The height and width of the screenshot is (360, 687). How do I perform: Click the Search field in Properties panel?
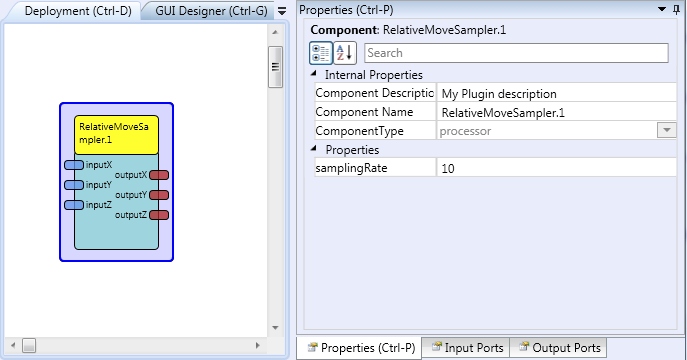(516, 53)
